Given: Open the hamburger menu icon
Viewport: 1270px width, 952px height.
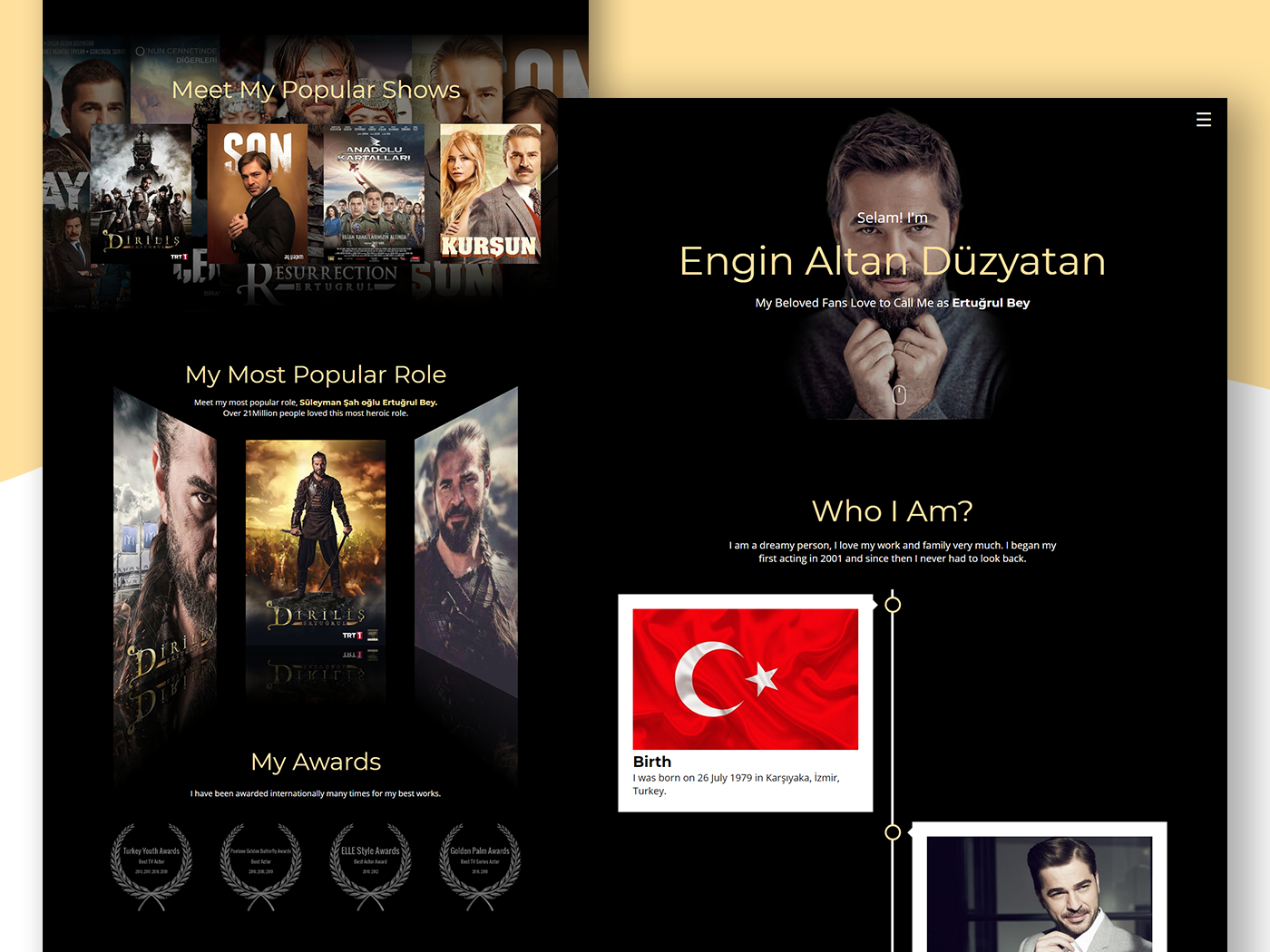Looking at the screenshot, I should pos(1204,120).
